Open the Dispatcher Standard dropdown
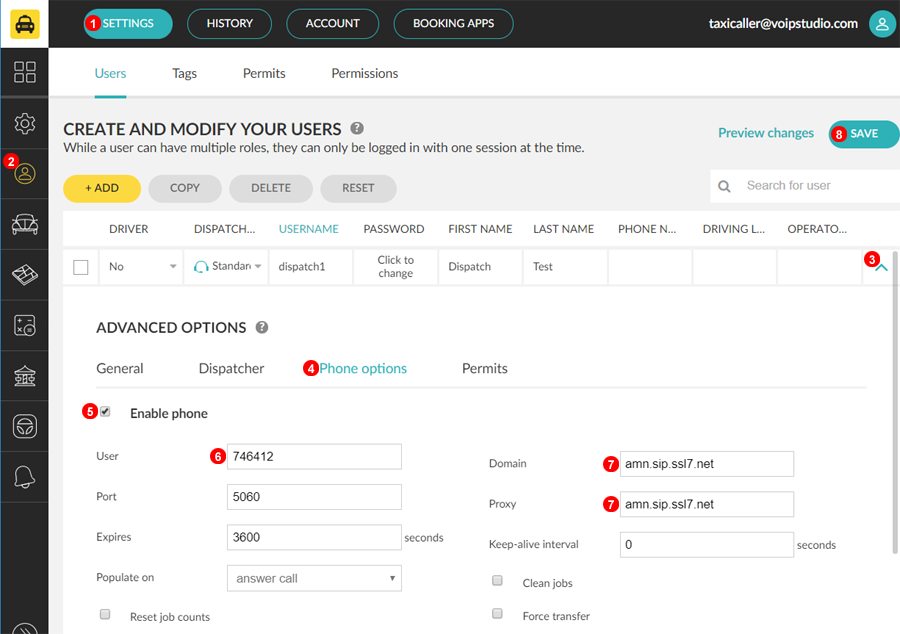The width and height of the screenshot is (900, 634). coord(227,267)
